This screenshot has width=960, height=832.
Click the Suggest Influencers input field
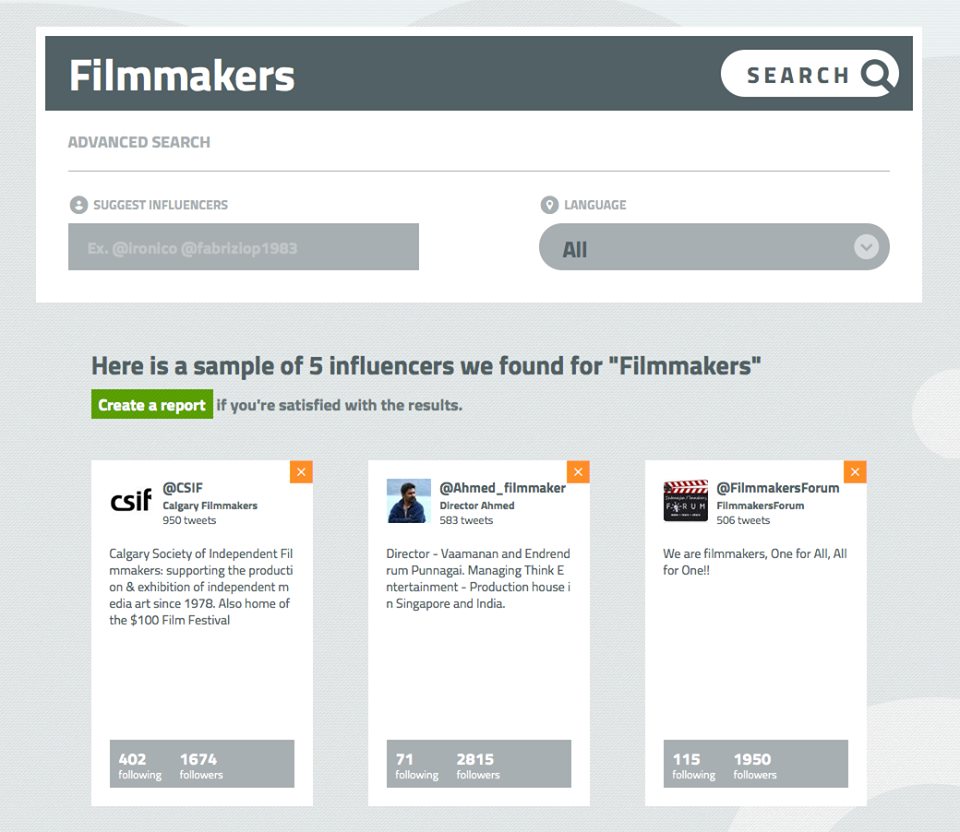click(x=243, y=247)
